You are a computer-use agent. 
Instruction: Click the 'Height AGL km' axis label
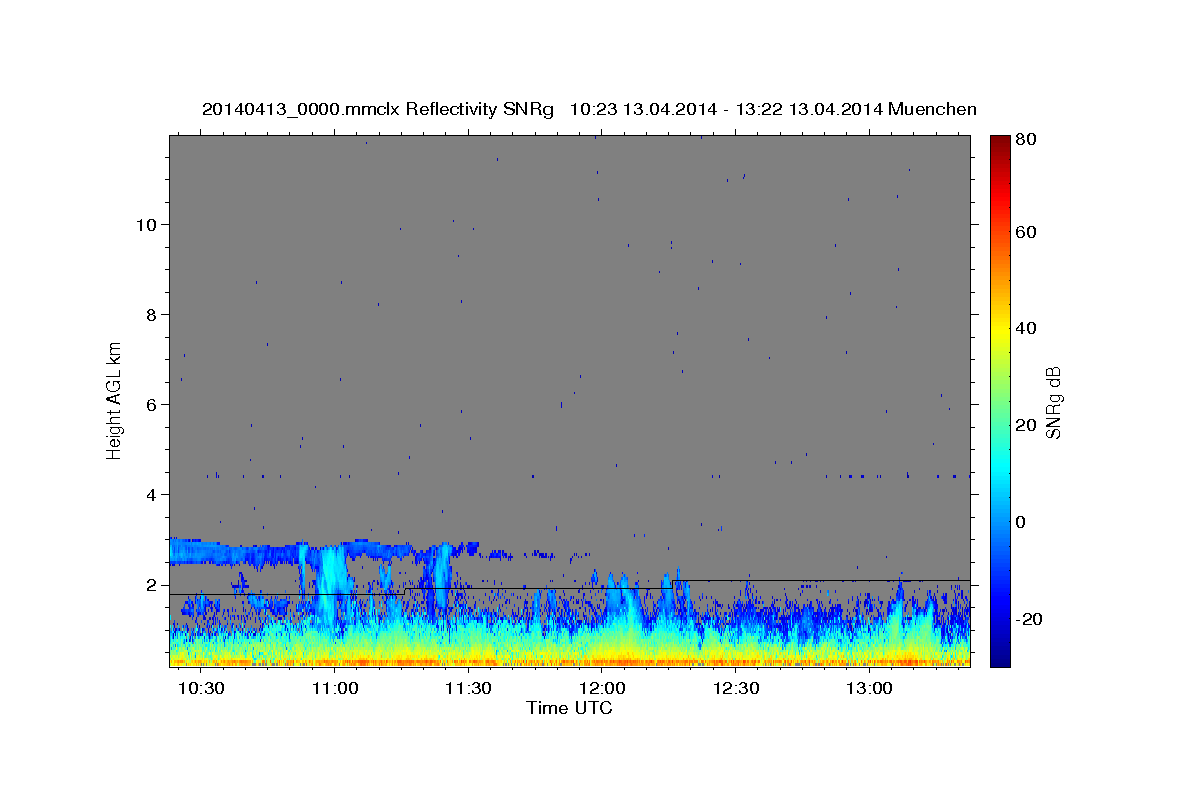115,401
